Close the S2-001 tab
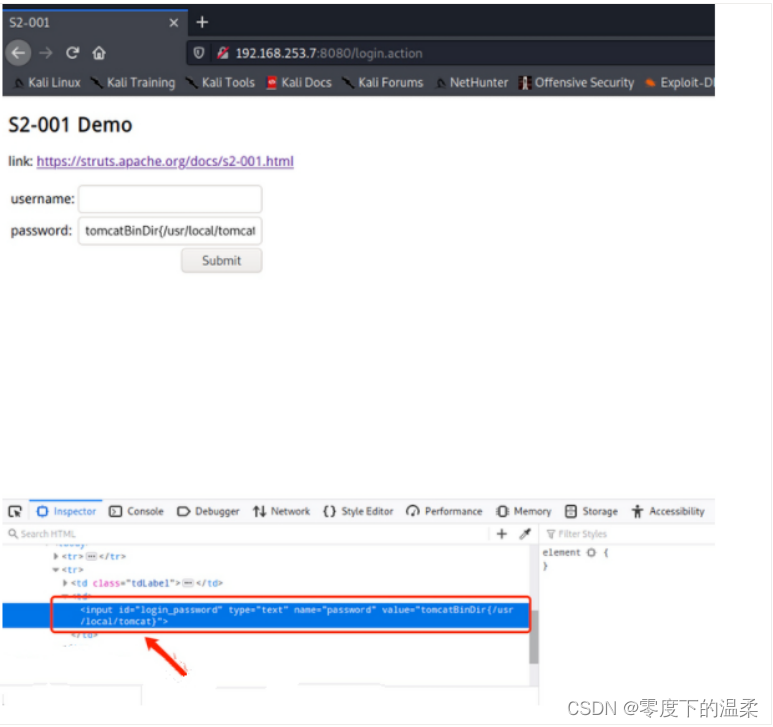Viewport: 773px width, 727px height. (x=174, y=23)
